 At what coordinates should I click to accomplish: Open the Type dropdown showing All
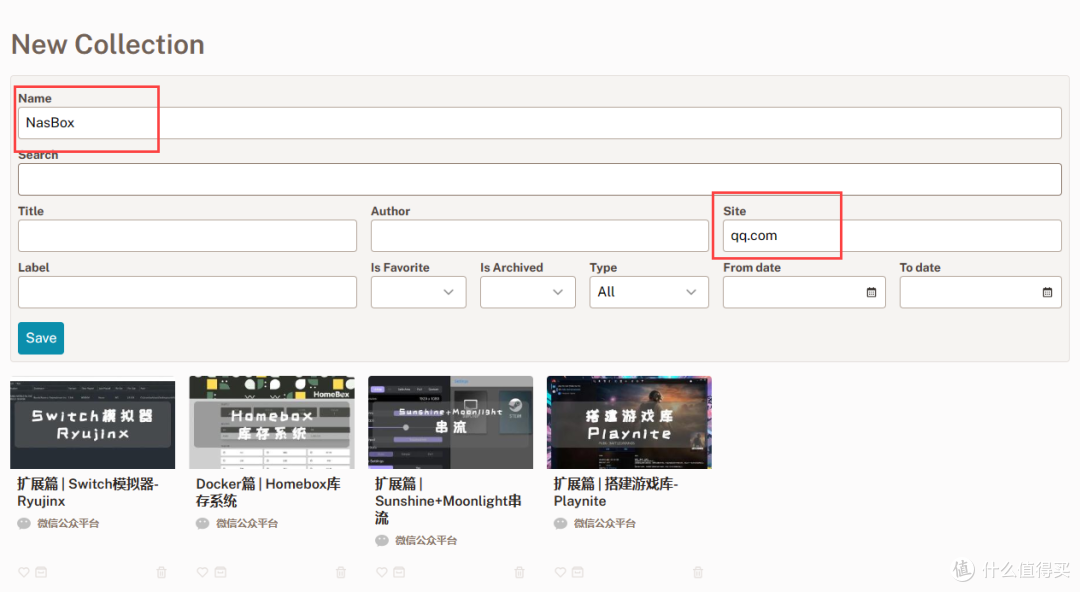(648, 292)
